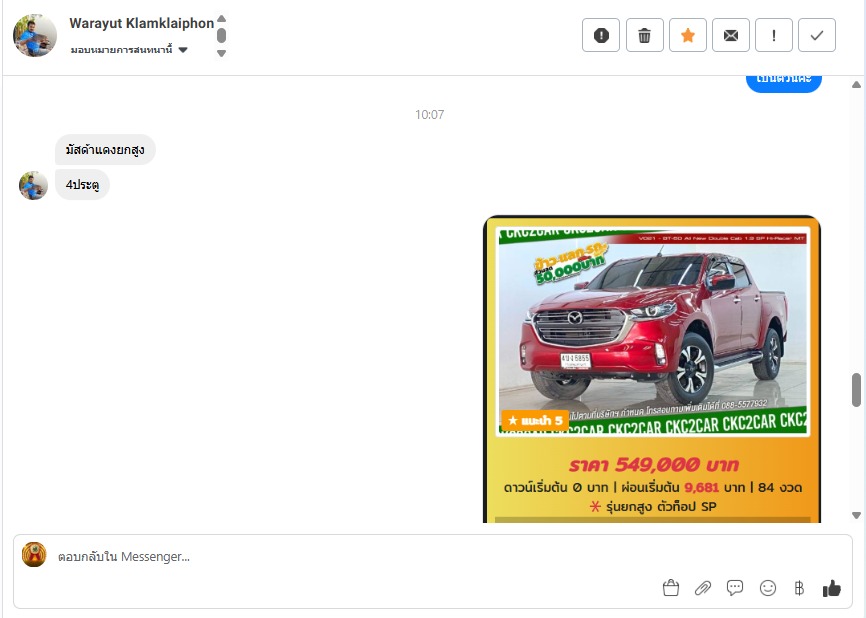
Task: Click the chat scrollbar down arrow
Action: [857, 515]
